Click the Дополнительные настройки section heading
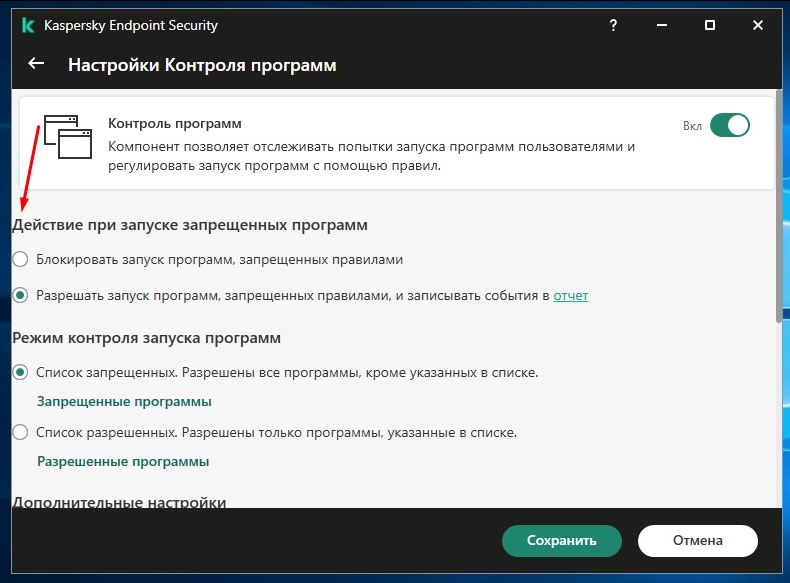 pyautogui.click(x=119, y=501)
